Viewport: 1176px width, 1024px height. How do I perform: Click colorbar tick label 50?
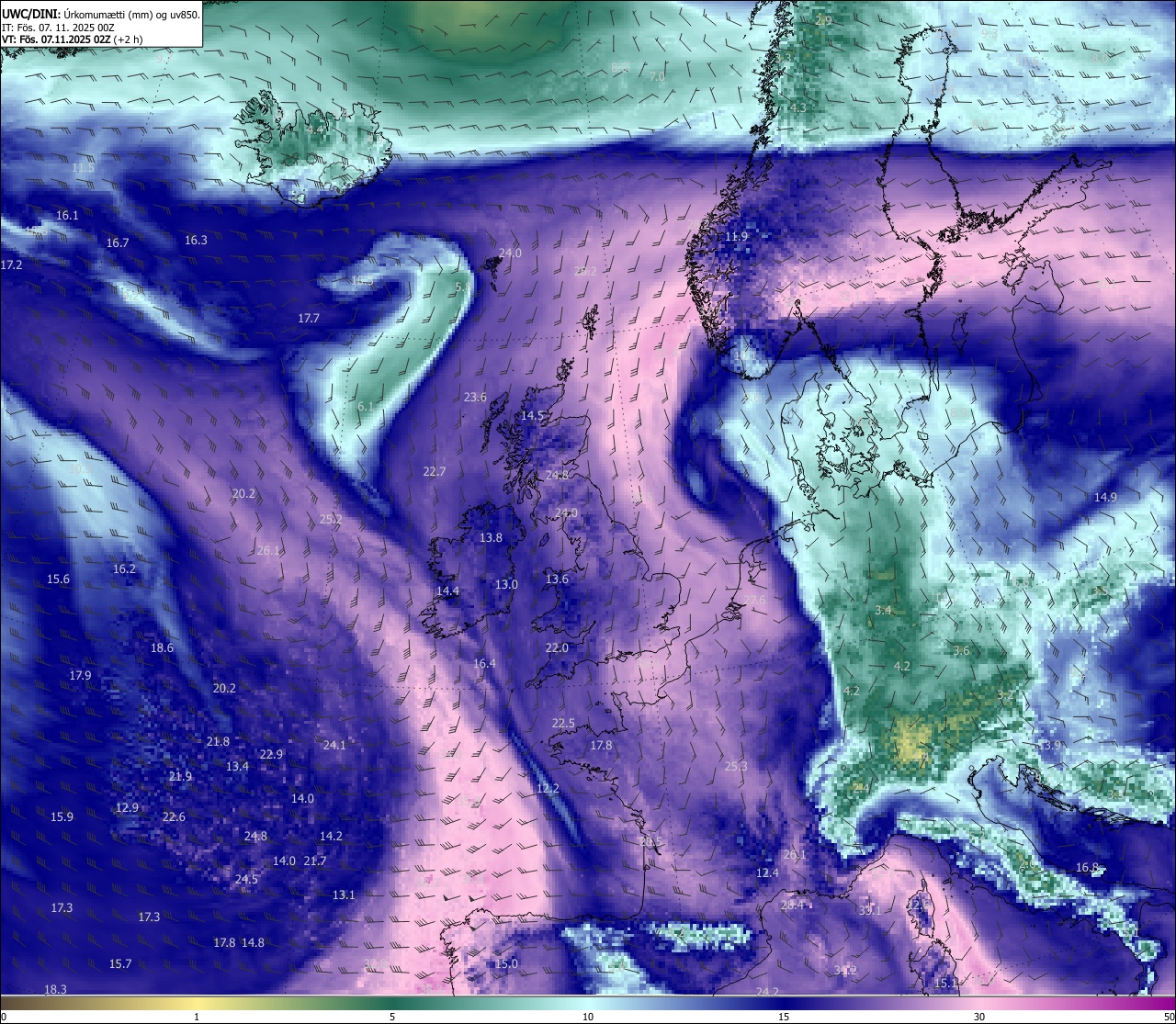coord(1169,1017)
